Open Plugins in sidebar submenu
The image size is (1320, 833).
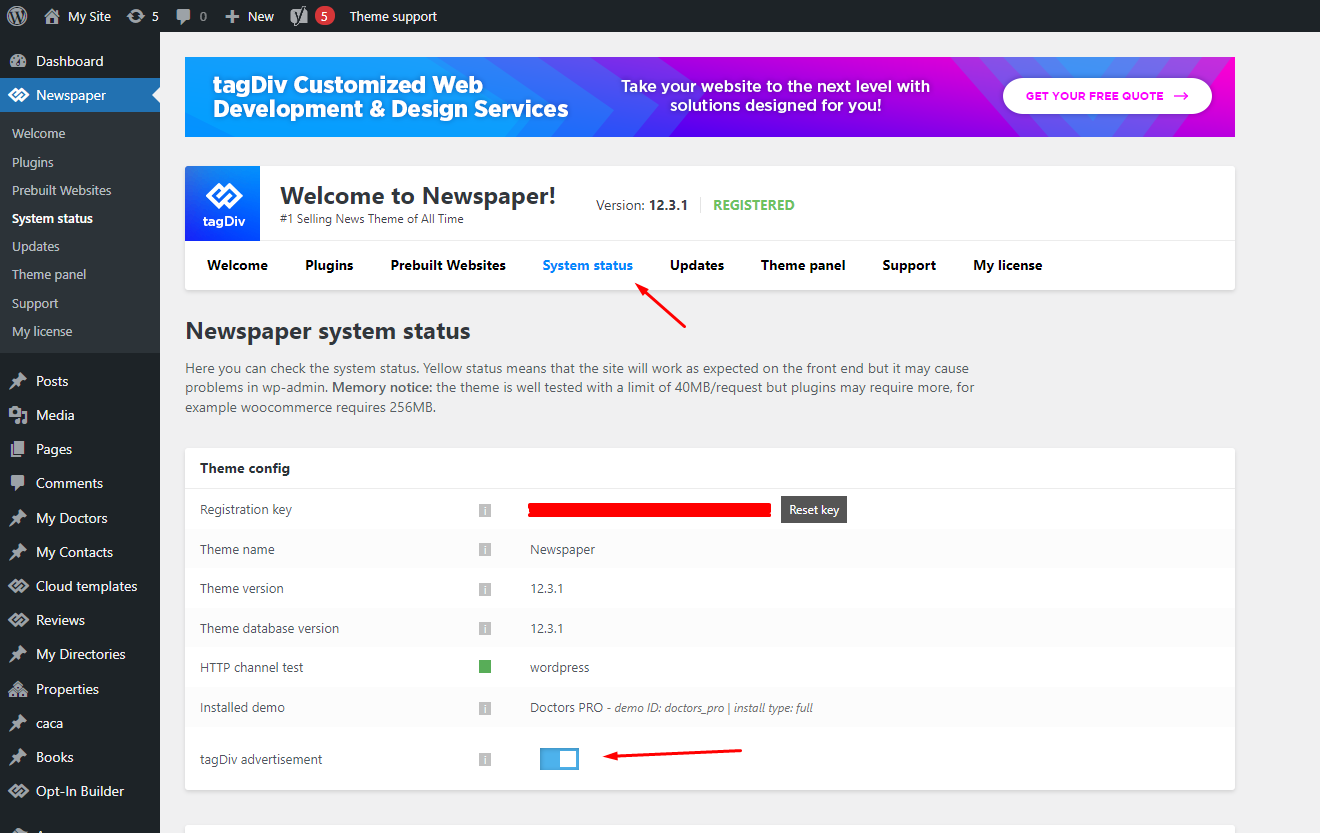click(x=33, y=162)
